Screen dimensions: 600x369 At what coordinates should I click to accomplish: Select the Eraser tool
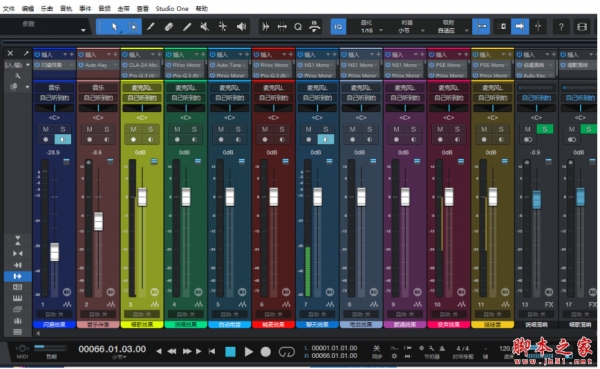click(x=169, y=26)
